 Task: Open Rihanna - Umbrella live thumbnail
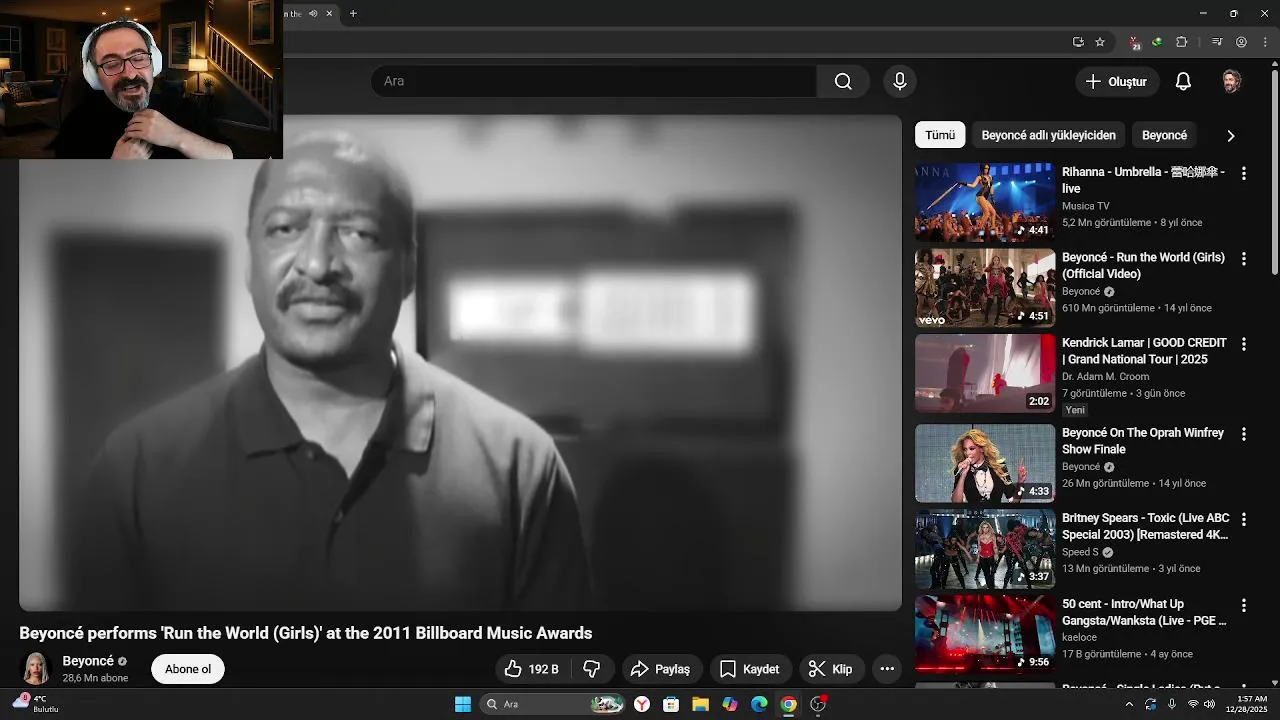click(x=985, y=202)
